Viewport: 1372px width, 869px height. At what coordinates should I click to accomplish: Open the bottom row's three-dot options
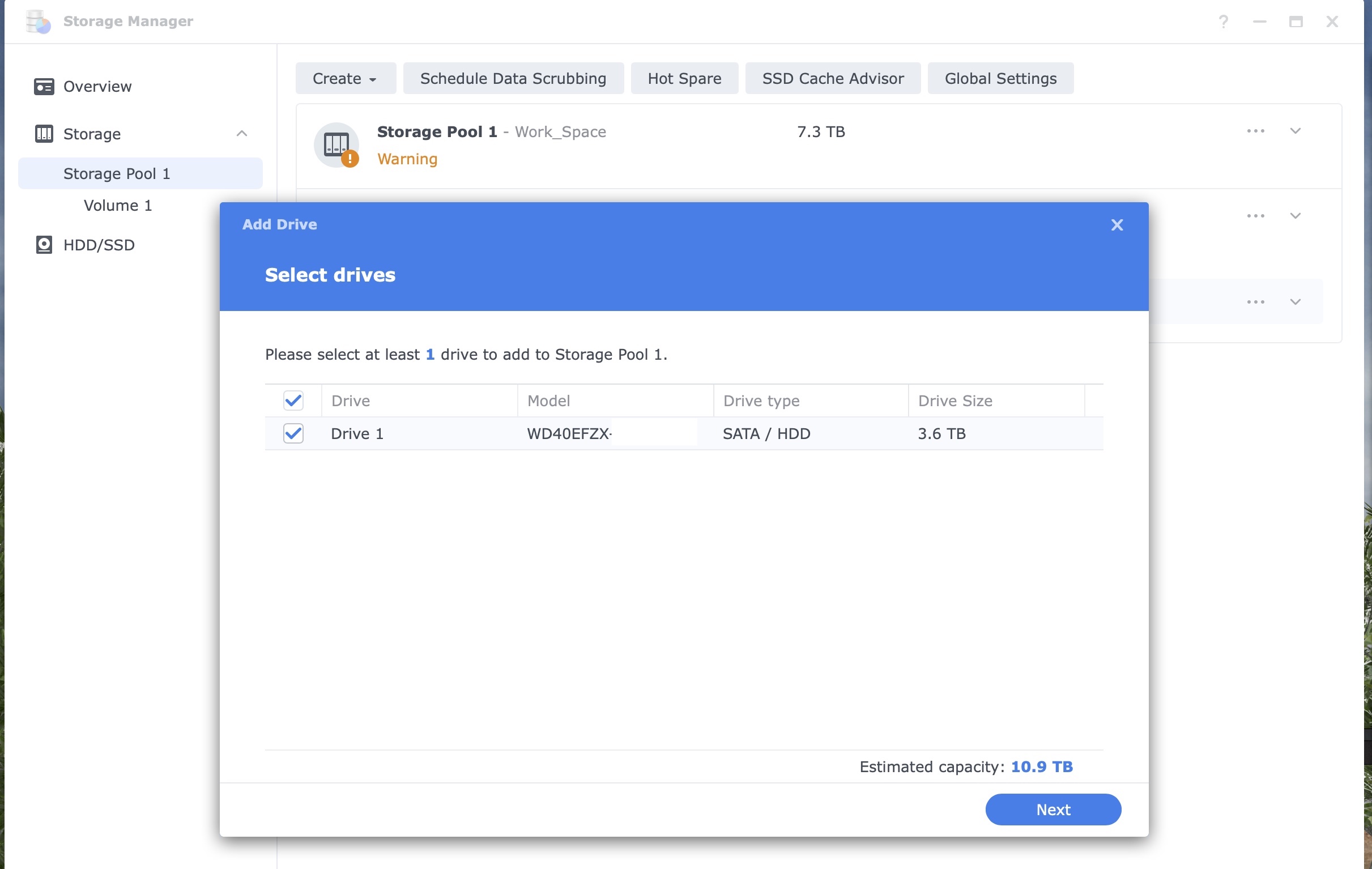tap(1255, 302)
